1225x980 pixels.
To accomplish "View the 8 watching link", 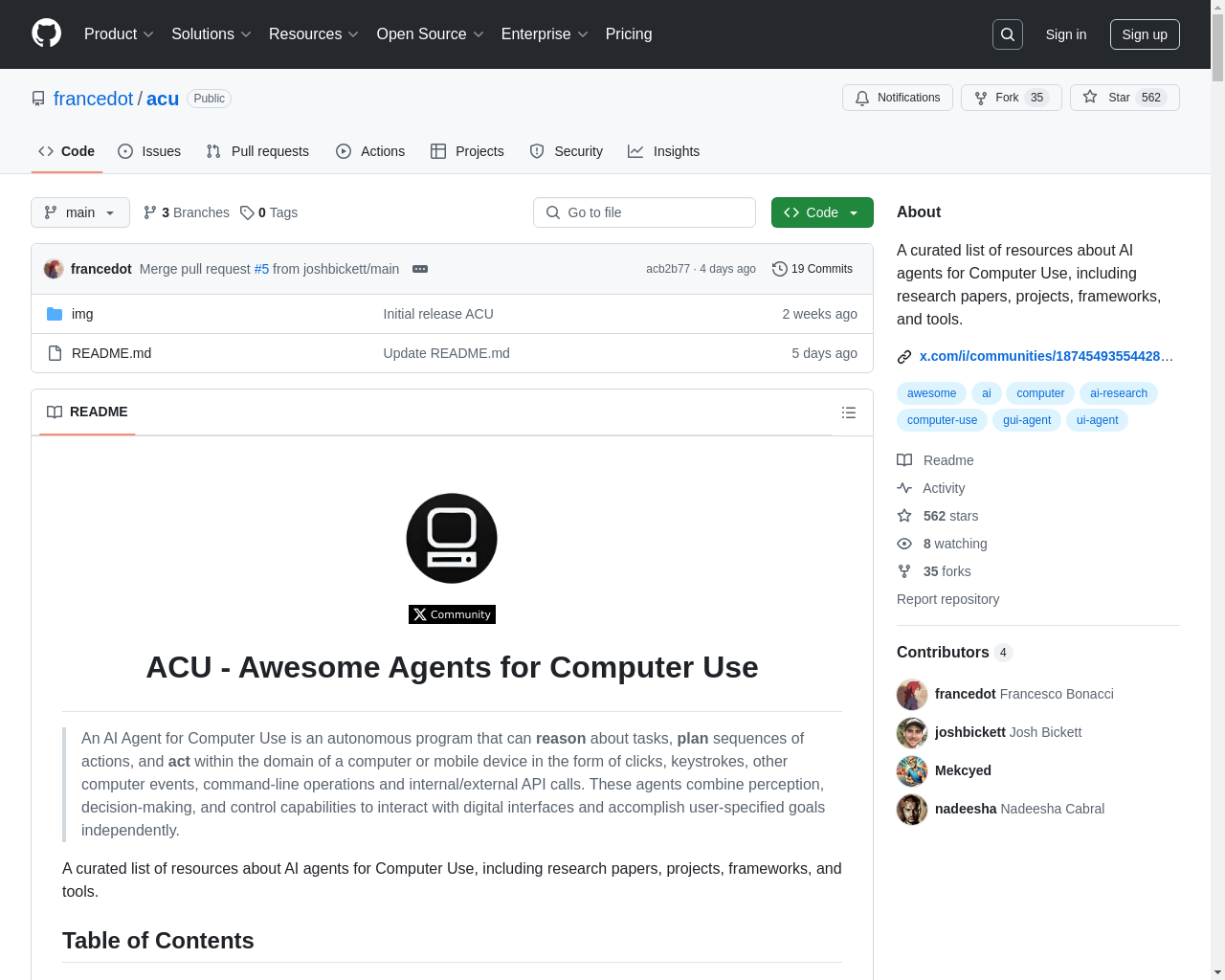I will 942,544.
